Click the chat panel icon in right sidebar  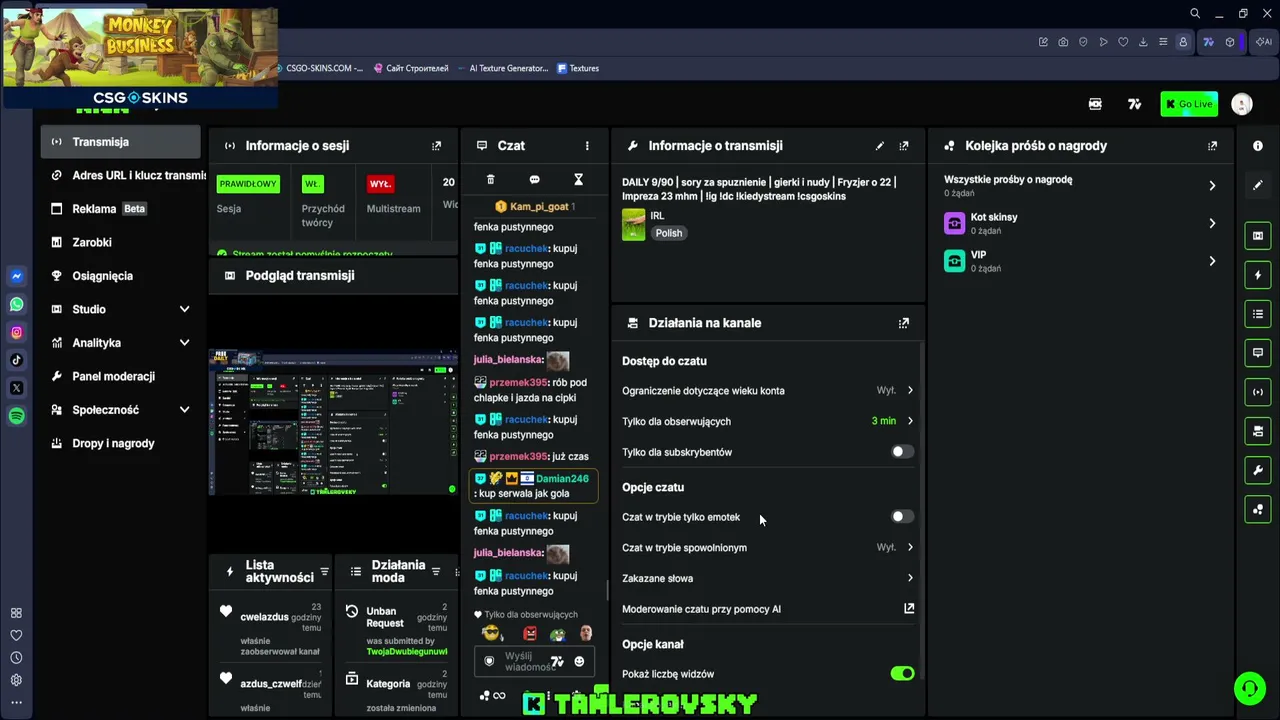tap(1258, 353)
